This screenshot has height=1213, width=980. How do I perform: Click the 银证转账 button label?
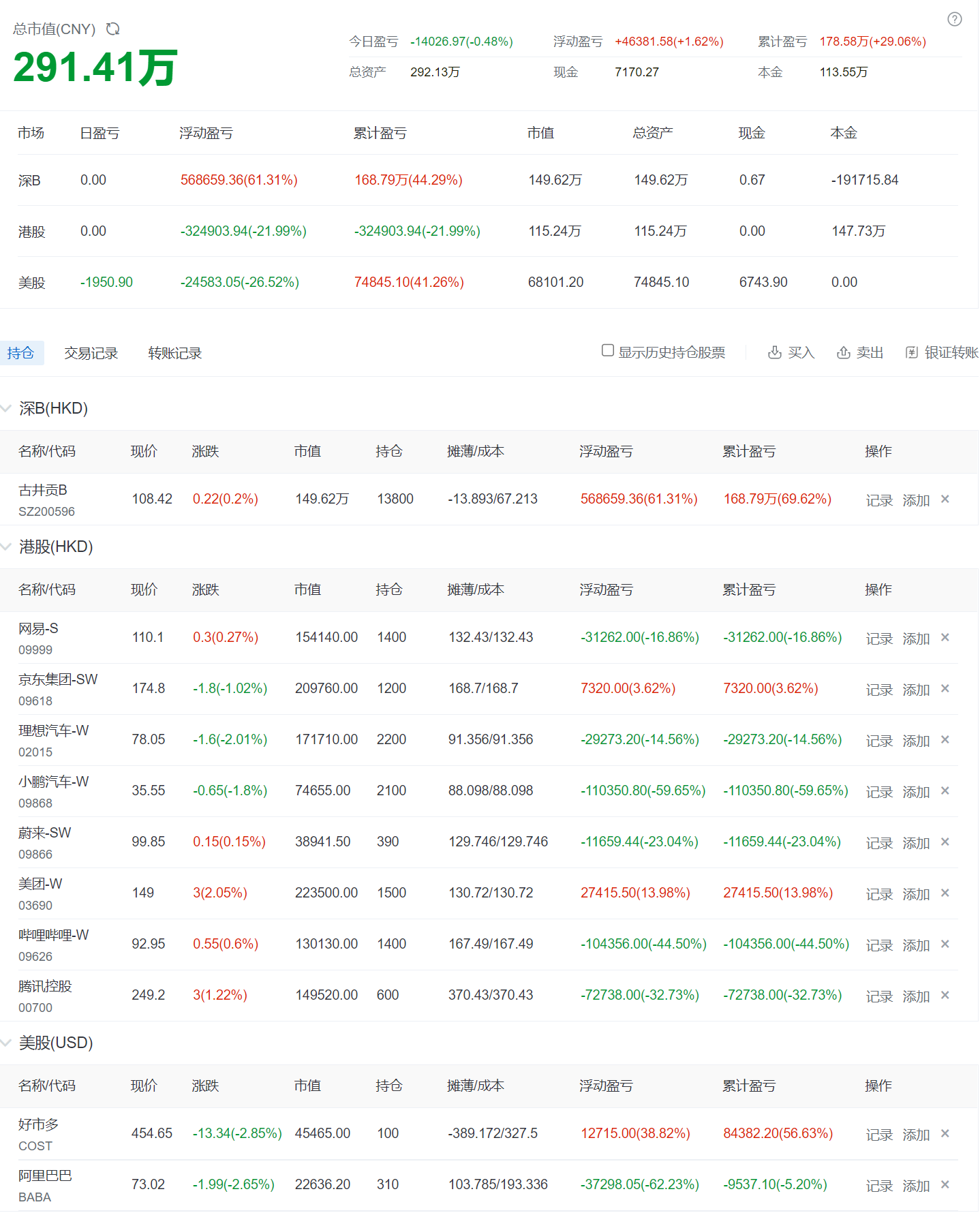coord(951,352)
